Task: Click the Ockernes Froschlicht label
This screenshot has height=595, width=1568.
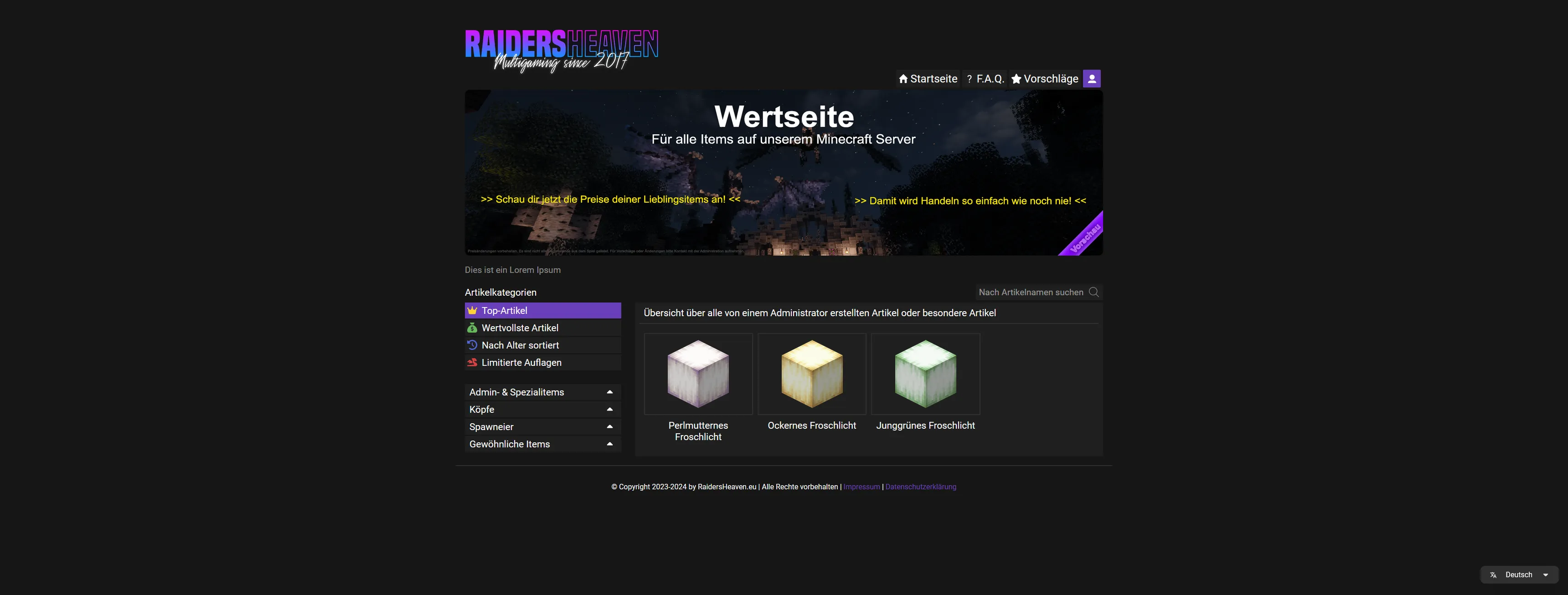Action: click(x=812, y=425)
